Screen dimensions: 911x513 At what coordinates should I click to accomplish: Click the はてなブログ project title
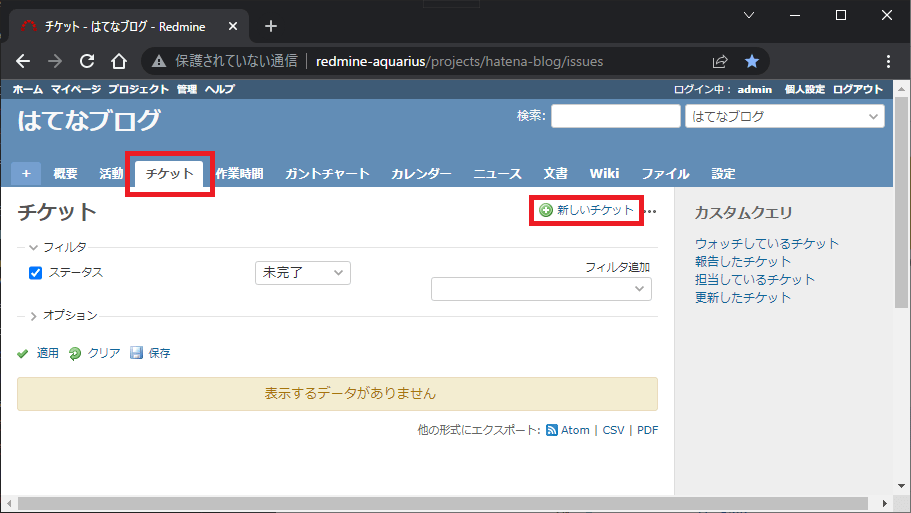(88, 120)
